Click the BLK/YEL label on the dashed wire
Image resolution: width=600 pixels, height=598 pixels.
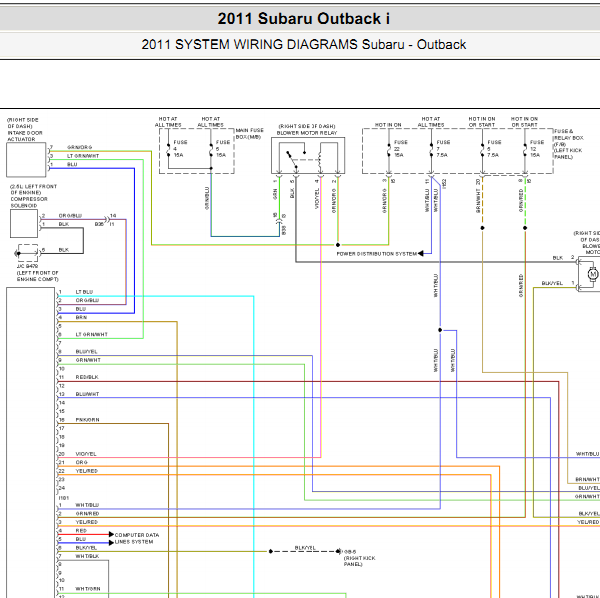(305, 547)
